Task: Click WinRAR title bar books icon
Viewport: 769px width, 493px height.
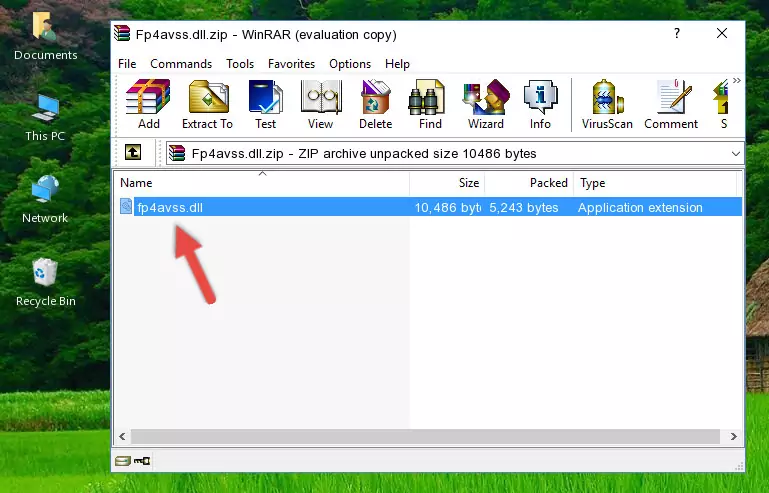Action: [x=122, y=34]
